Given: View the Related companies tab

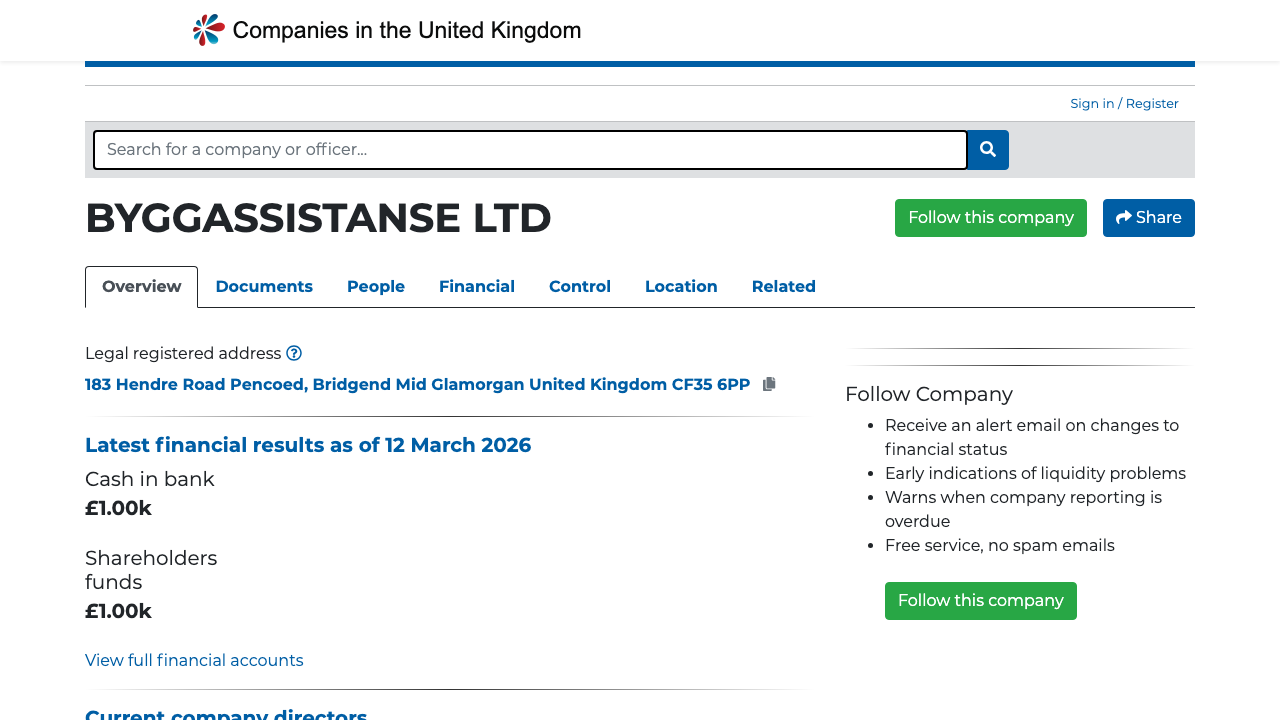Looking at the screenshot, I should click(x=783, y=287).
